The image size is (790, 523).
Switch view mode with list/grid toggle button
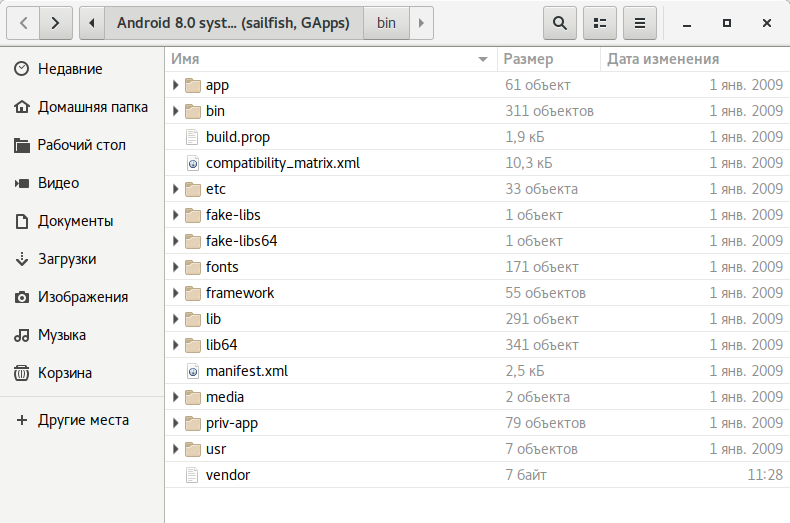600,23
